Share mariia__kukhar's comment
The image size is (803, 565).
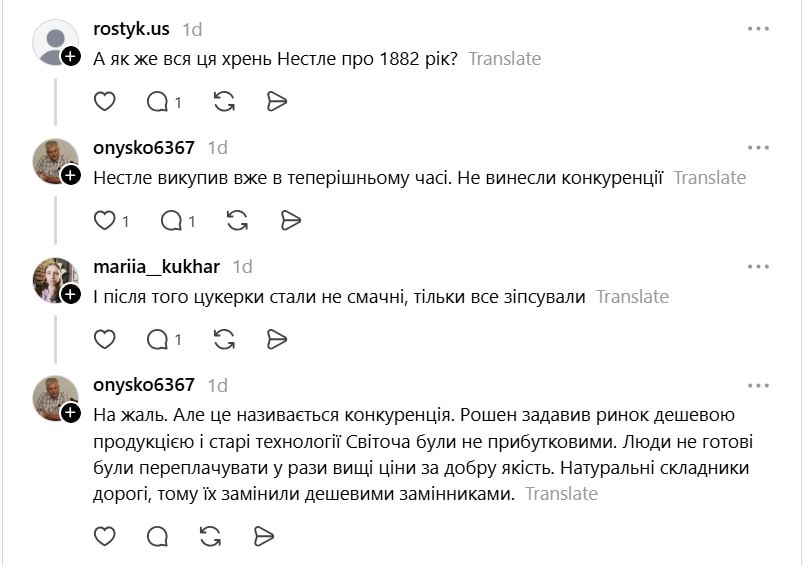(x=277, y=339)
